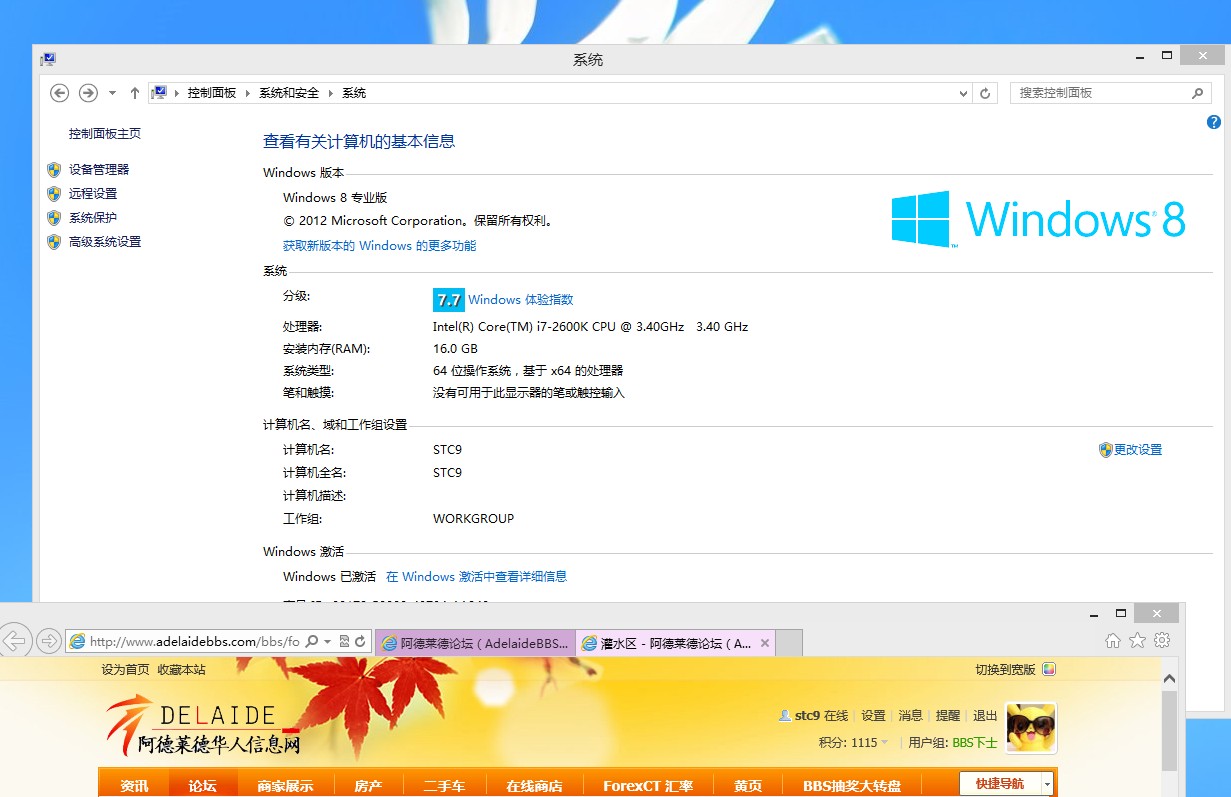Click the back arrow in the System window
This screenshot has width=1231, height=797.
60,93
